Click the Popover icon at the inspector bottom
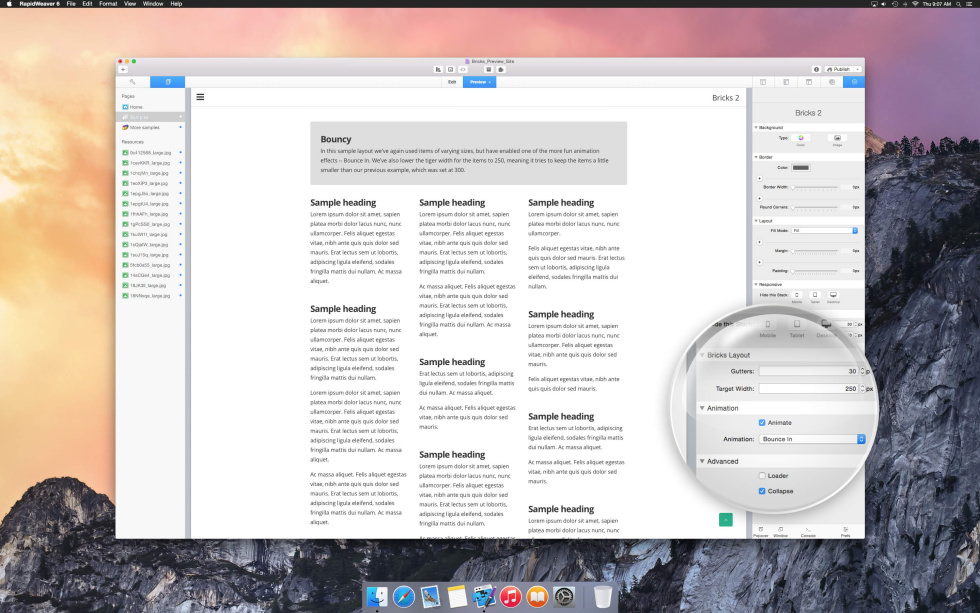 (x=761, y=531)
